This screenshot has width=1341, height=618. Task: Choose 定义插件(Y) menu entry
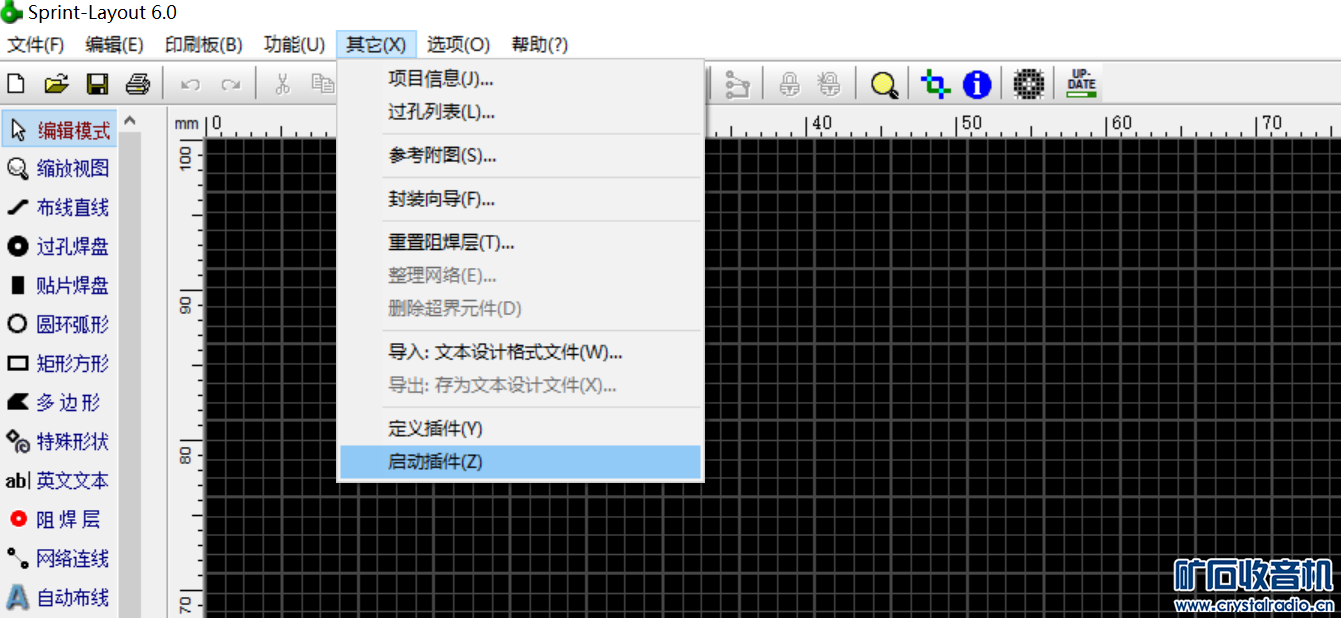(520, 429)
